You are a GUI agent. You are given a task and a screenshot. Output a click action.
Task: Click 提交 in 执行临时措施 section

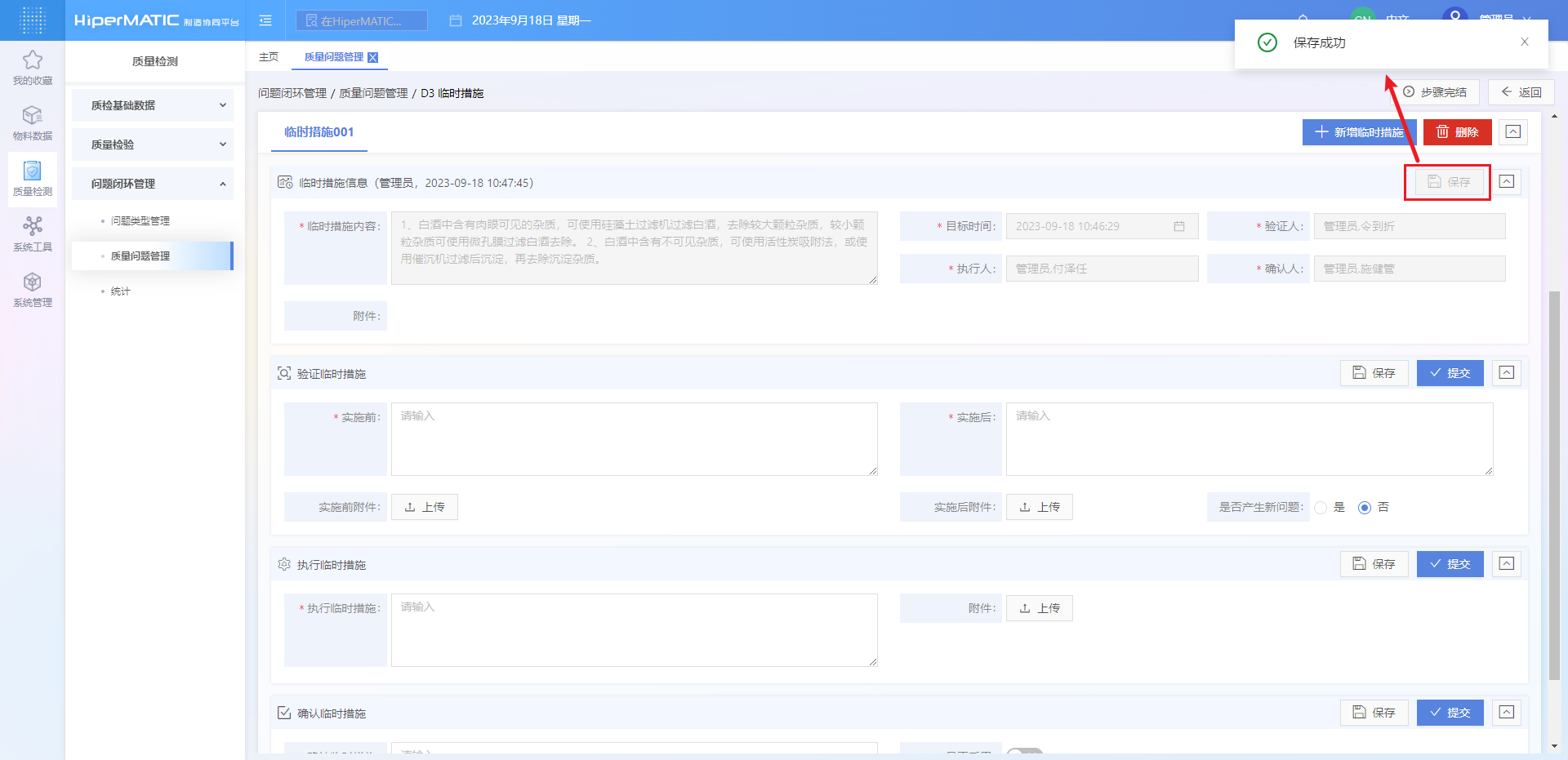pyautogui.click(x=1450, y=564)
